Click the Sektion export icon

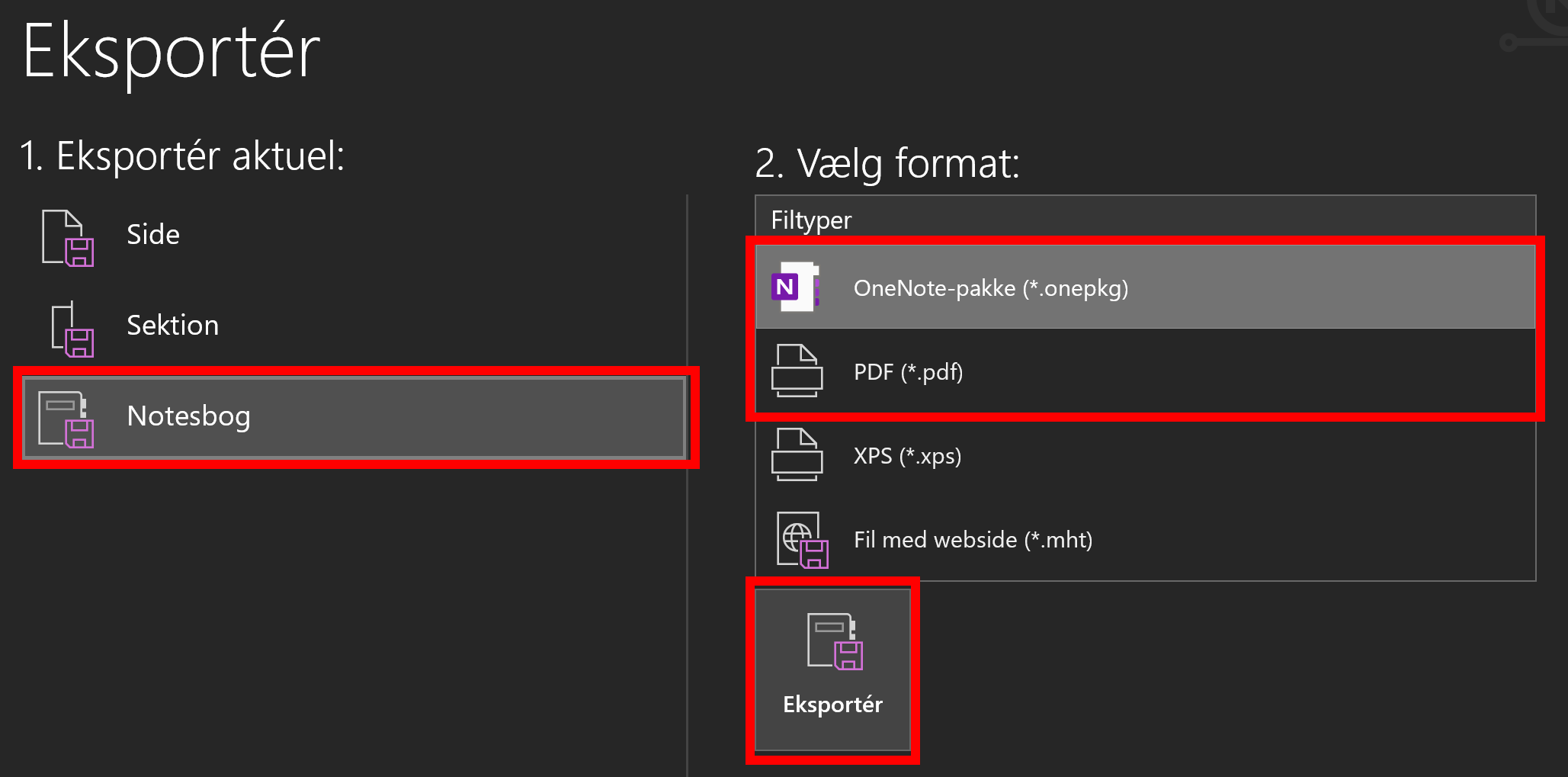72,329
